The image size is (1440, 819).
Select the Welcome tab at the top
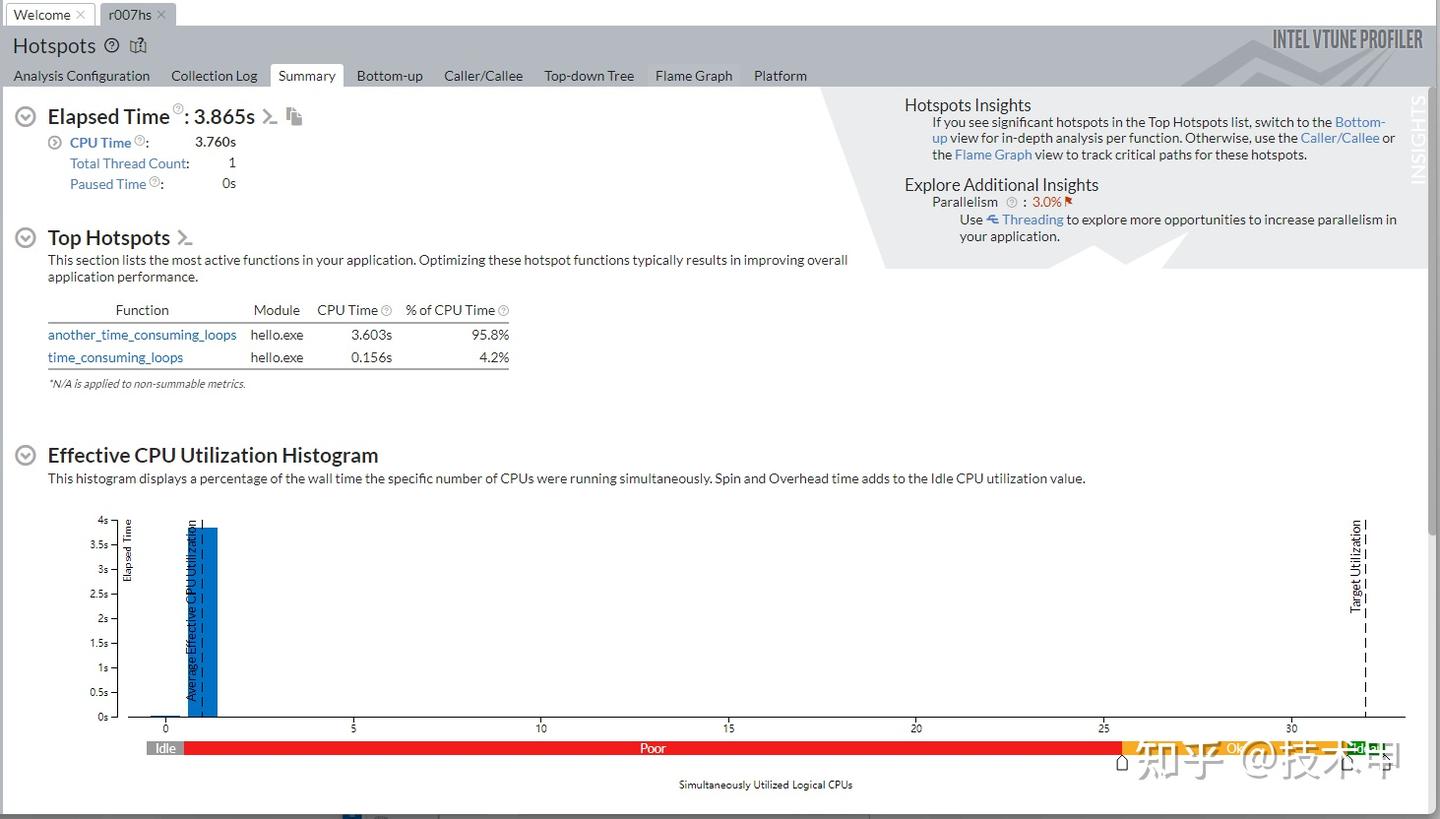pos(43,14)
